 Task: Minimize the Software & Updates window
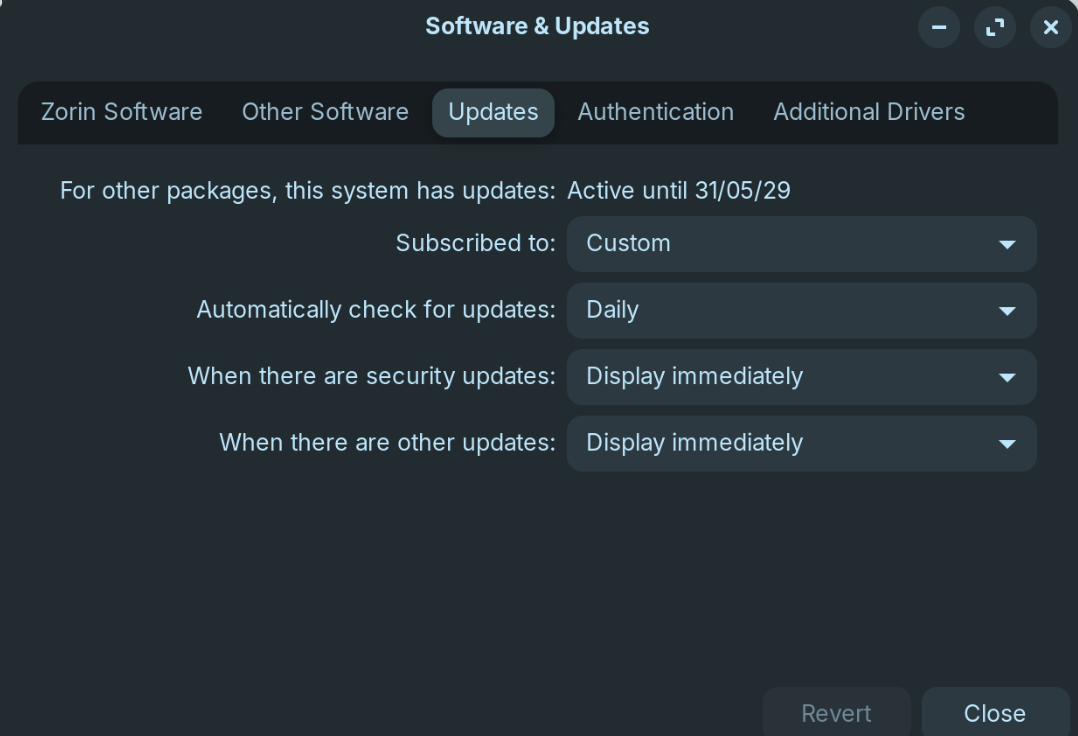(938, 28)
